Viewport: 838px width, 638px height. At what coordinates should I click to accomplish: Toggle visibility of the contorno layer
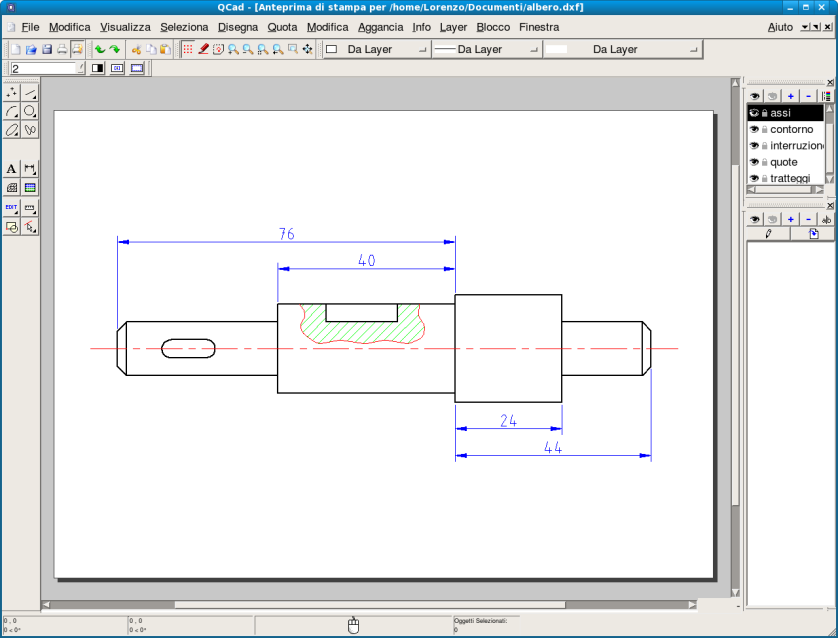[x=754, y=130]
